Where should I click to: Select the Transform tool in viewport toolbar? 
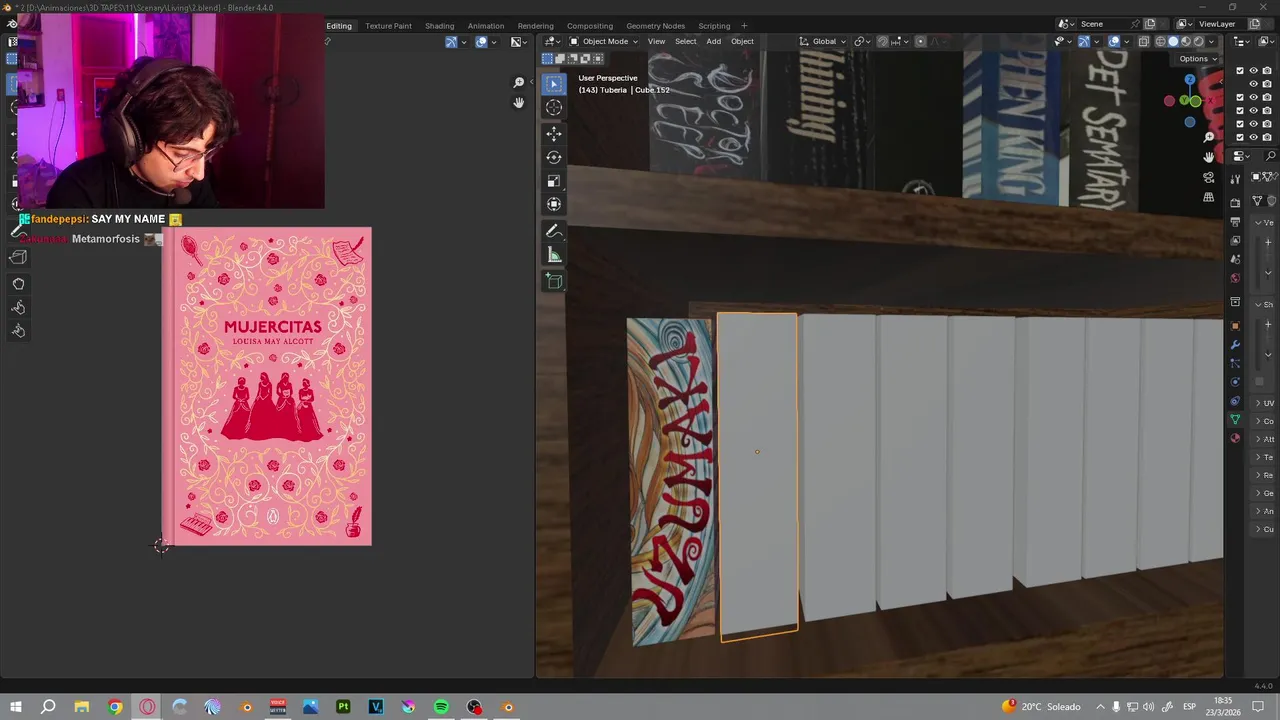[x=554, y=204]
